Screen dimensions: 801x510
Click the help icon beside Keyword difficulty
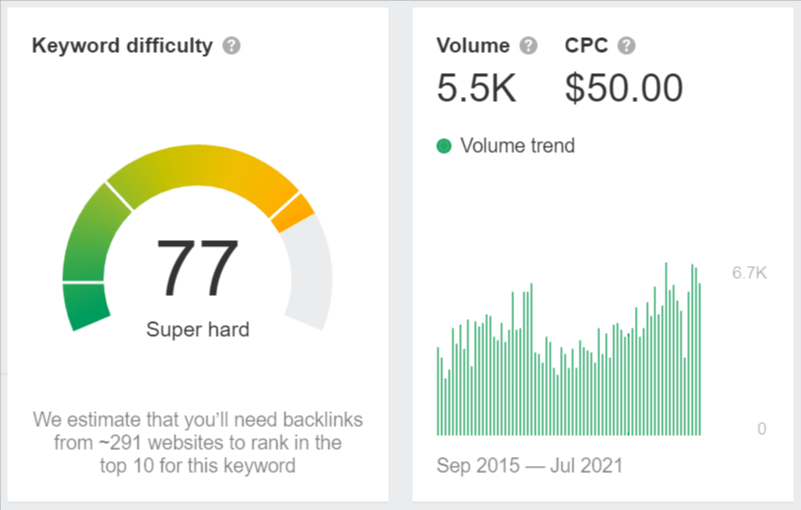coord(232,46)
